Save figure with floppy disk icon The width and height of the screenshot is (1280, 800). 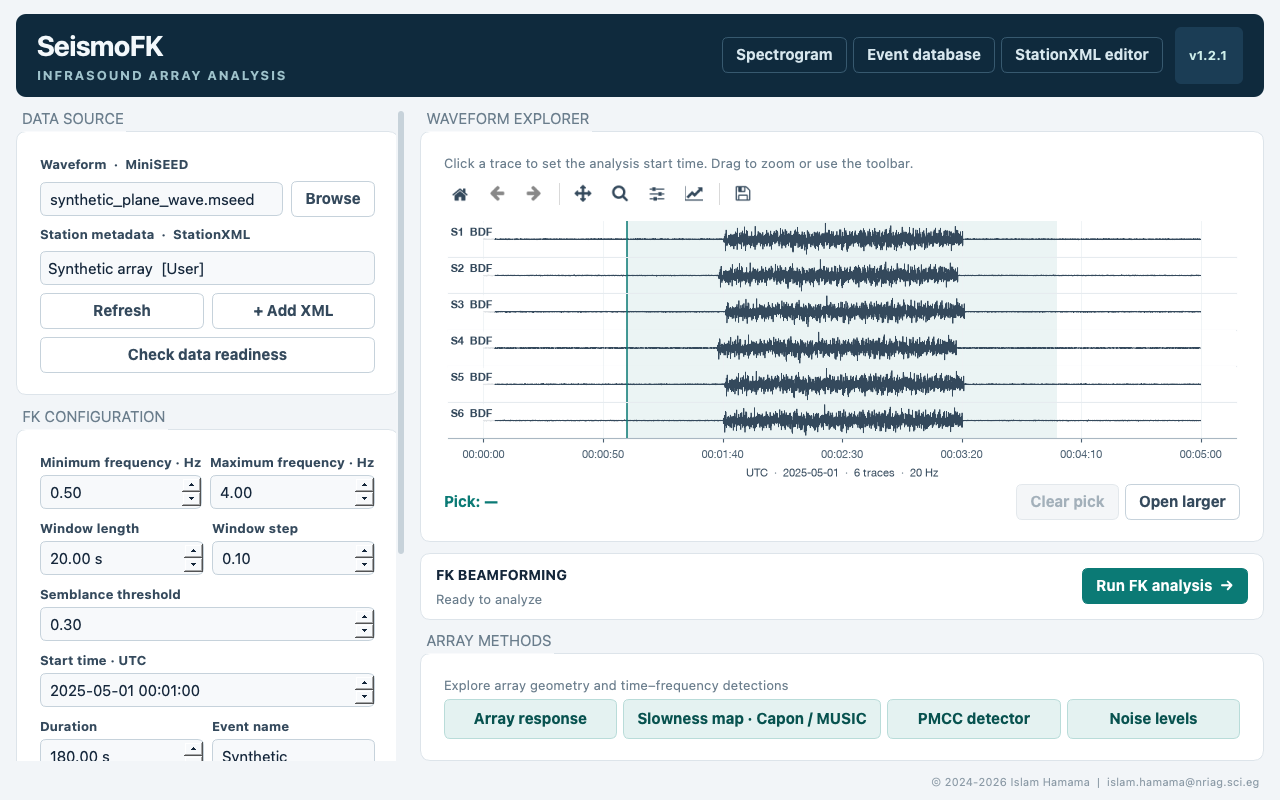click(743, 194)
